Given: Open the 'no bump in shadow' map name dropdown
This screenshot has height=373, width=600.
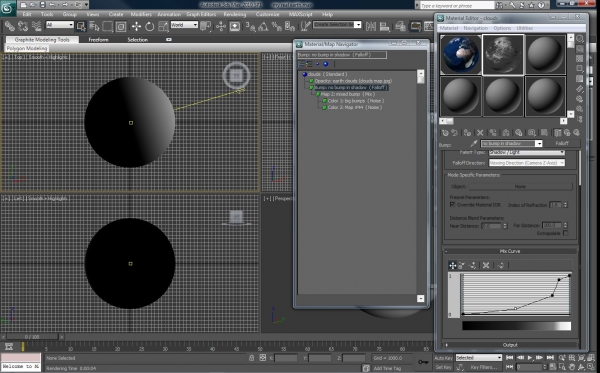Looking at the screenshot, I should point(512,143).
